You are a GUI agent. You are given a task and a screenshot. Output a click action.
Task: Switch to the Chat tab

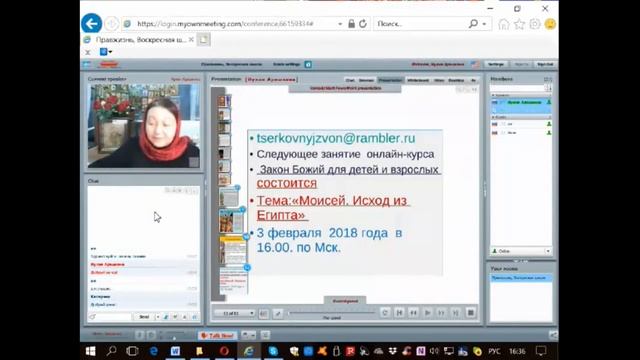click(350, 80)
